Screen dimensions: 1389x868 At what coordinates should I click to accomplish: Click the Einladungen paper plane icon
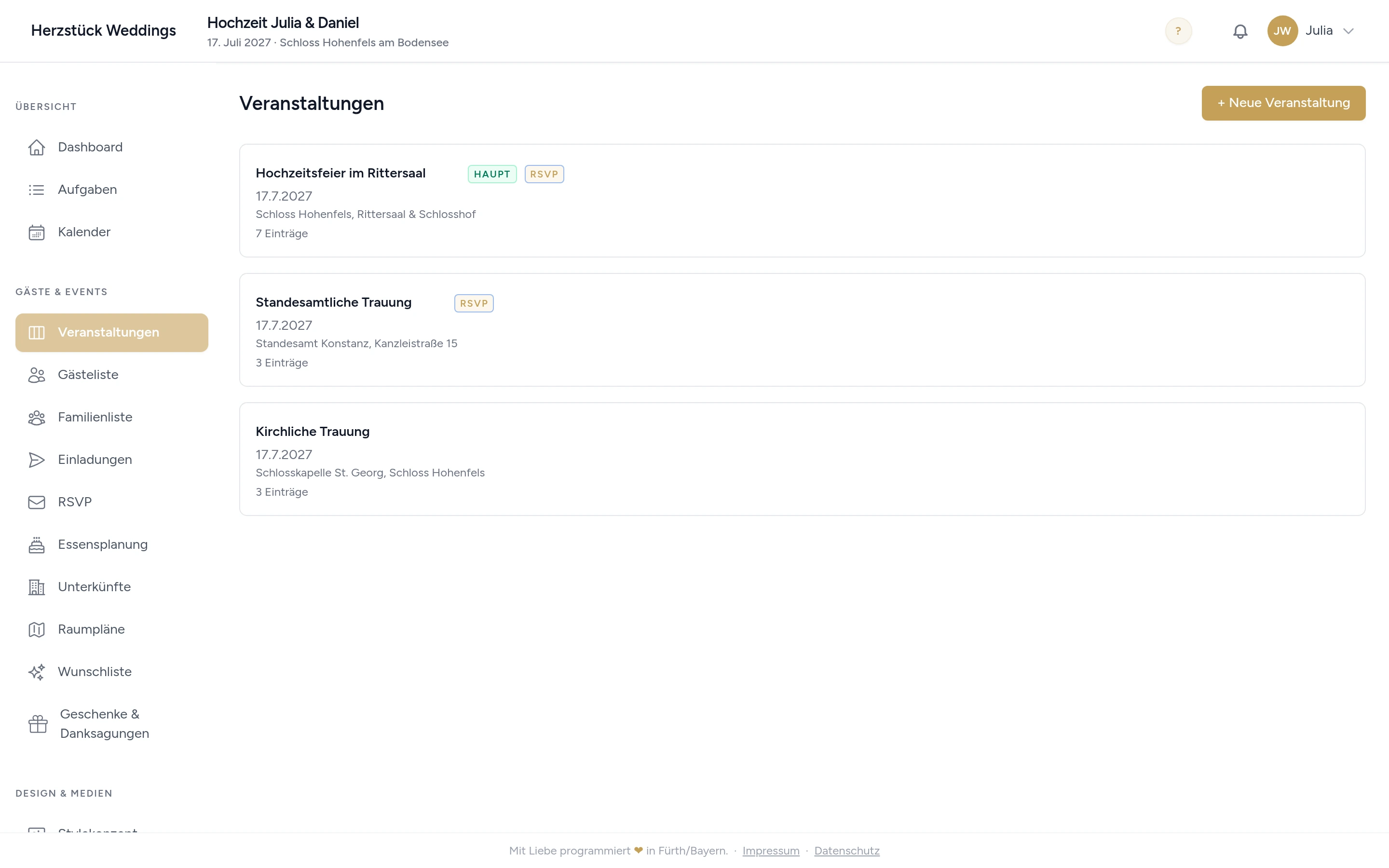(37, 460)
